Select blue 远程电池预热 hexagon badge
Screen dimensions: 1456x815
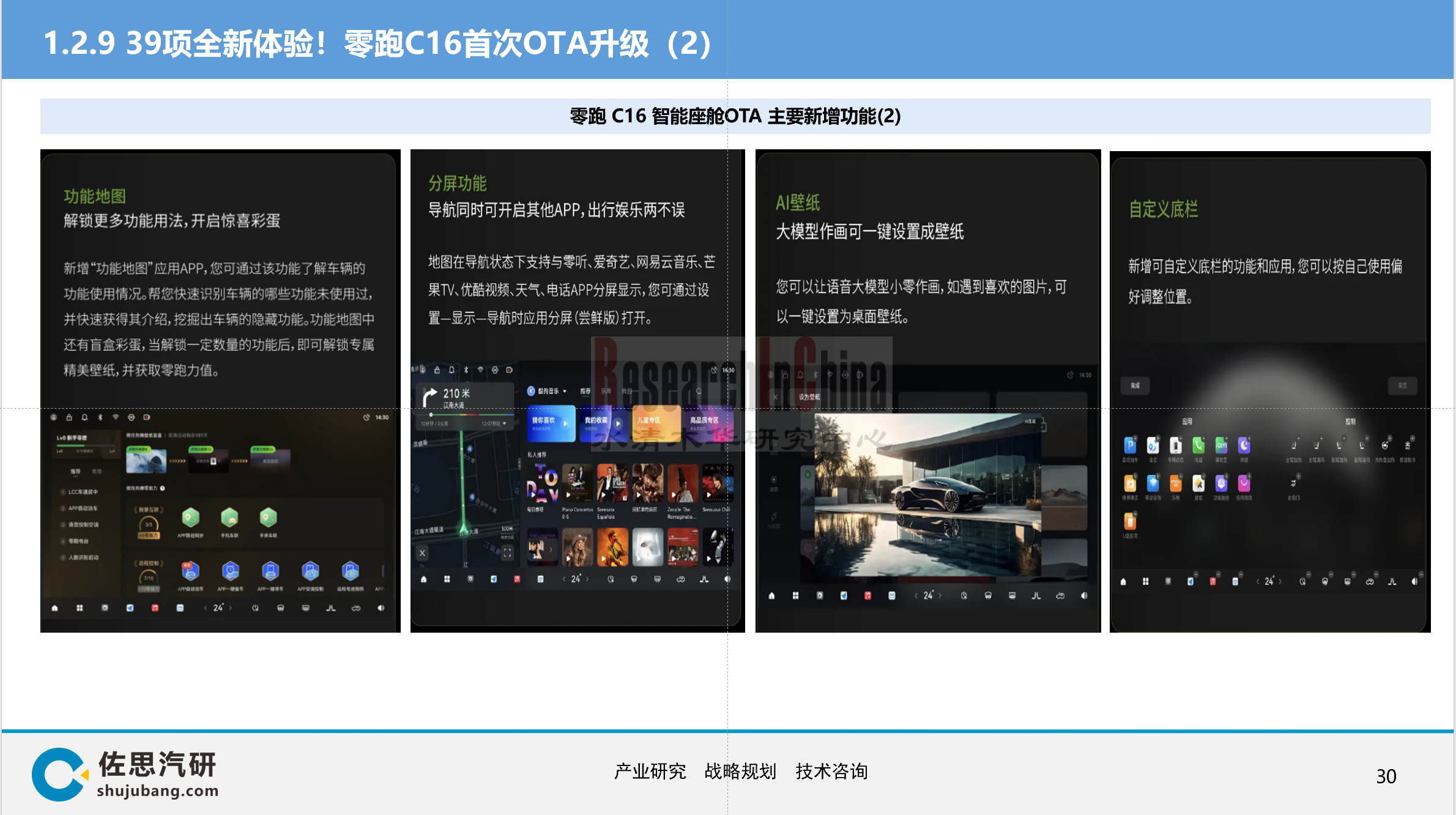click(350, 571)
